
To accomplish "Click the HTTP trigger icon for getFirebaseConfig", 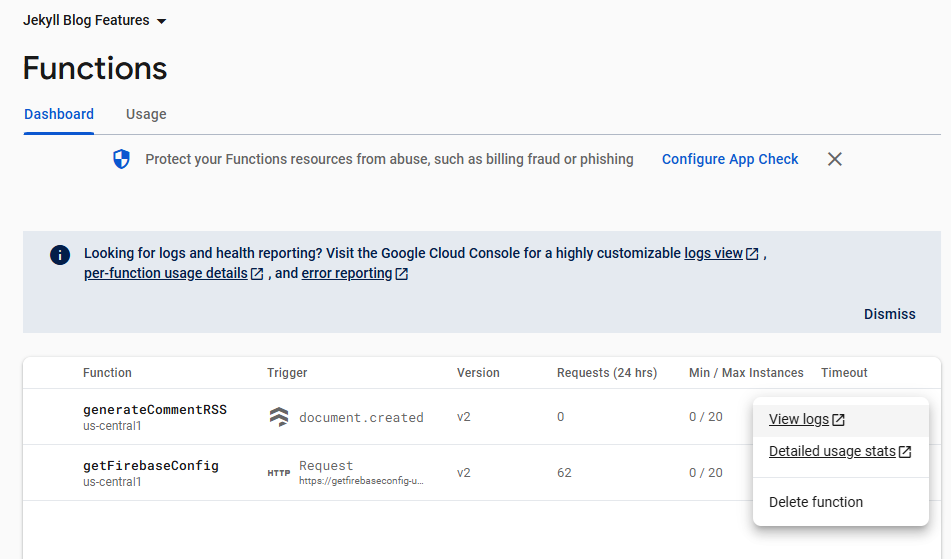I will (x=279, y=473).
